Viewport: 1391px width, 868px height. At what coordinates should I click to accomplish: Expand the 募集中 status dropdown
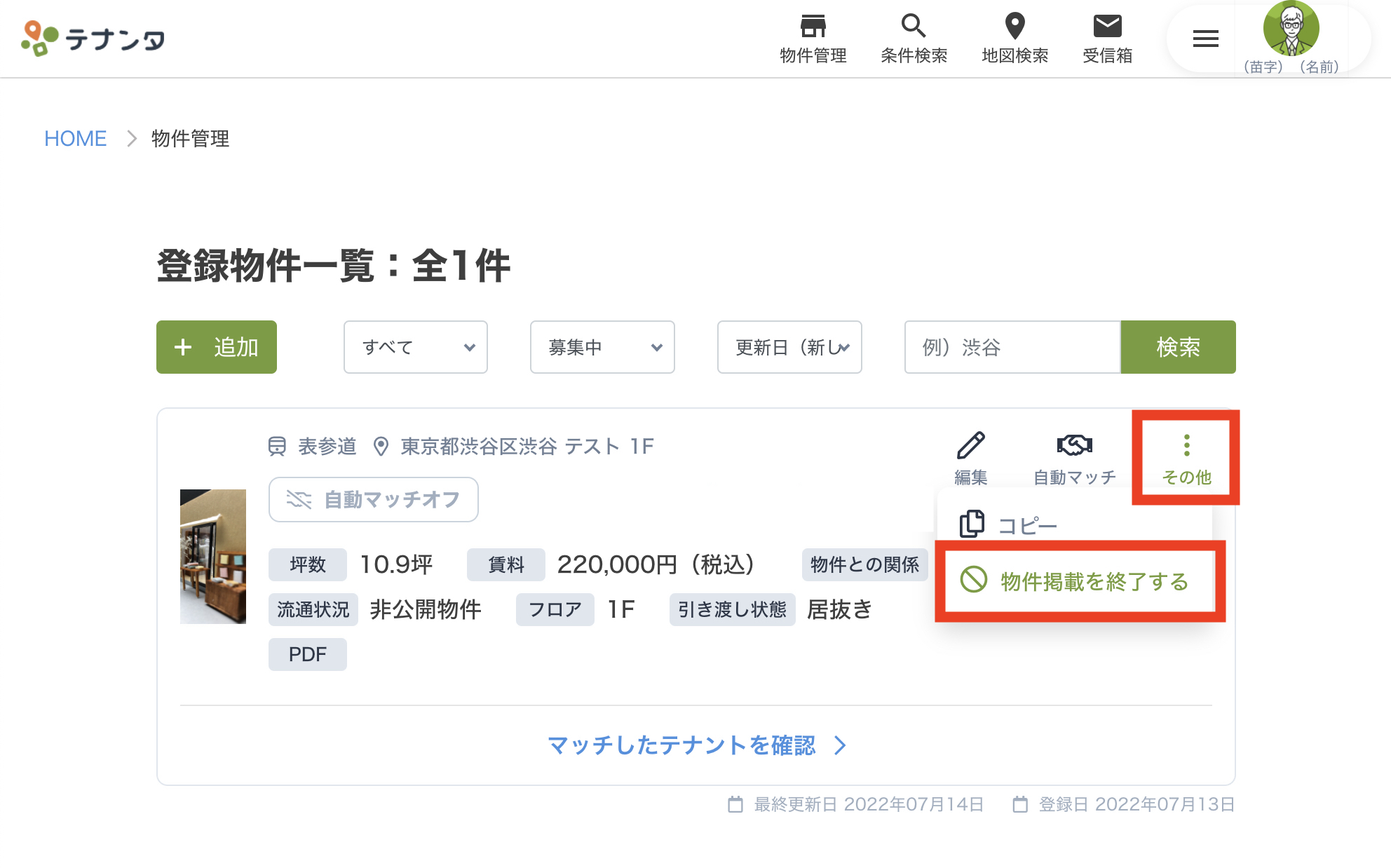pyautogui.click(x=602, y=347)
